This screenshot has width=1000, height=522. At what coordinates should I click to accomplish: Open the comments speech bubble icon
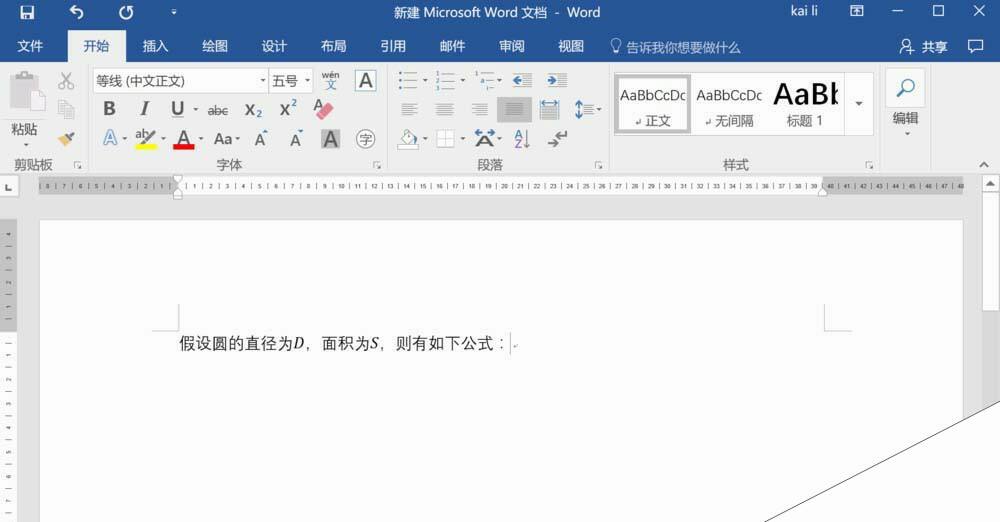(x=975, y=46)
